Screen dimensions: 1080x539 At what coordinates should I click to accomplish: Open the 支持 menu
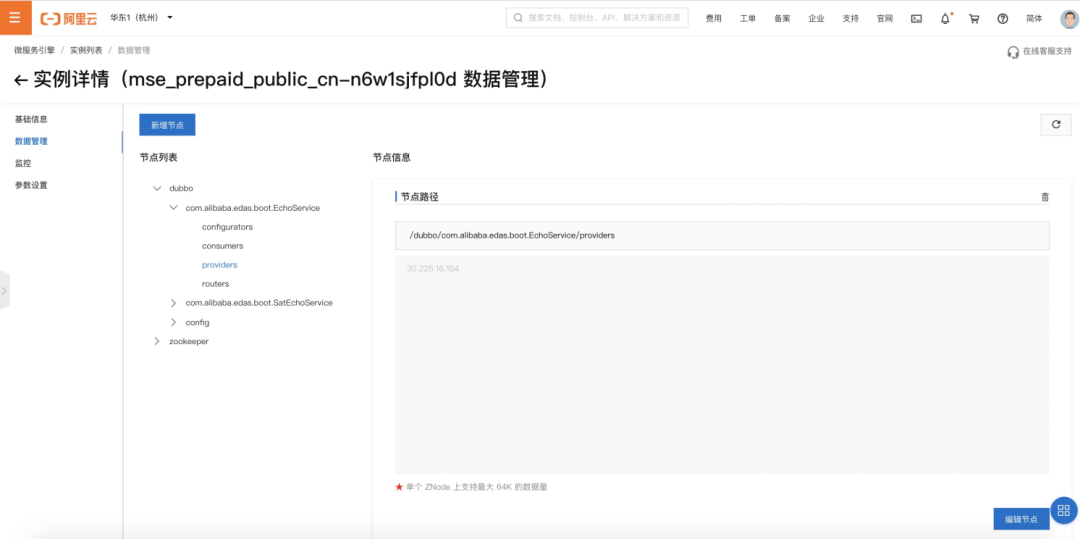click(x=851, y=19)
